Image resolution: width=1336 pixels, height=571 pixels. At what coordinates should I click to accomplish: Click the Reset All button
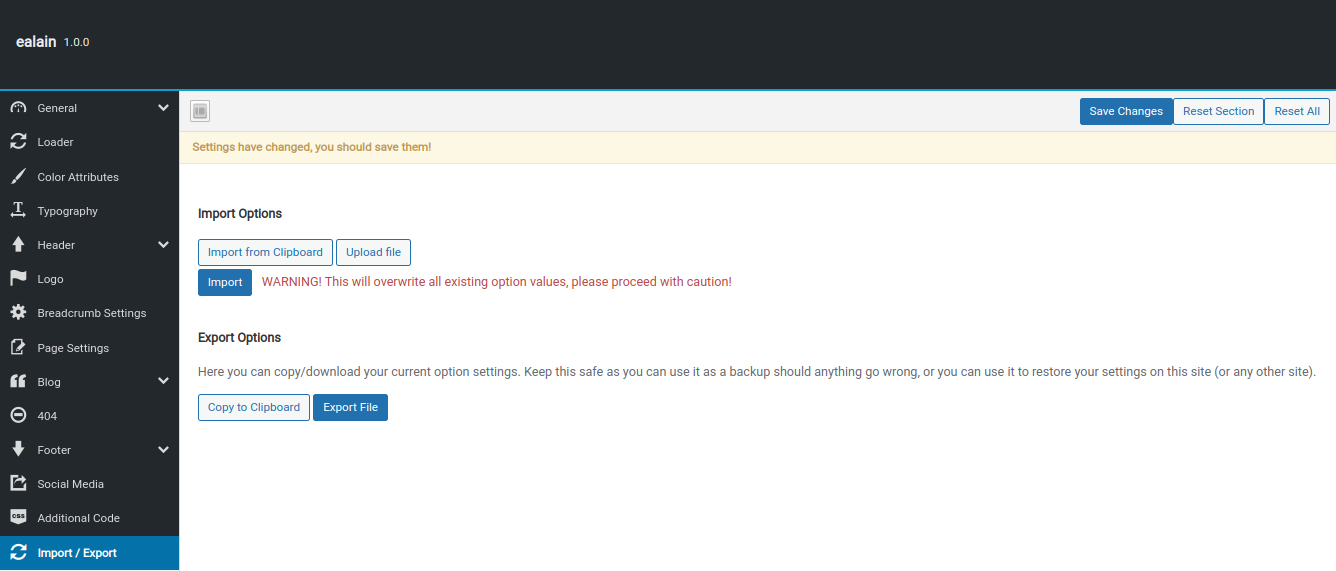tap(1297, 111)
